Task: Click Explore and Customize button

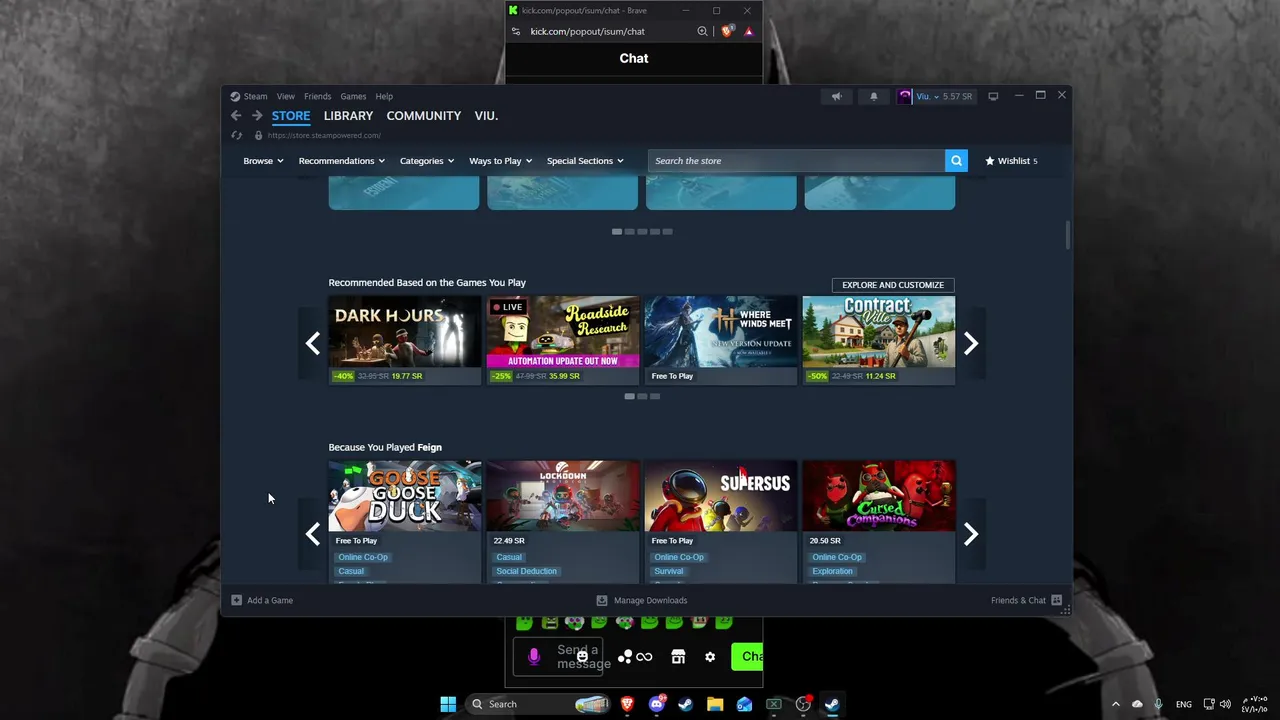Action: pyautogui.click(x=893, y=285)
